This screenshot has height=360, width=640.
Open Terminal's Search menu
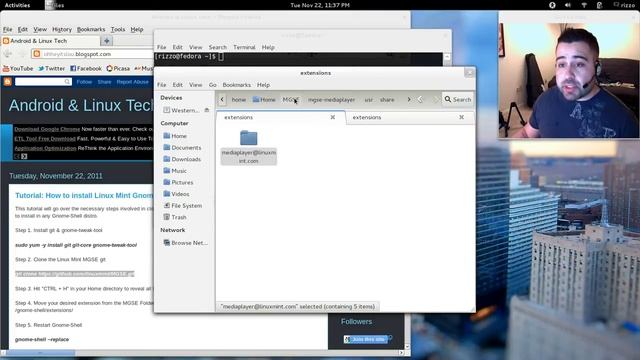tap(218, 47)
